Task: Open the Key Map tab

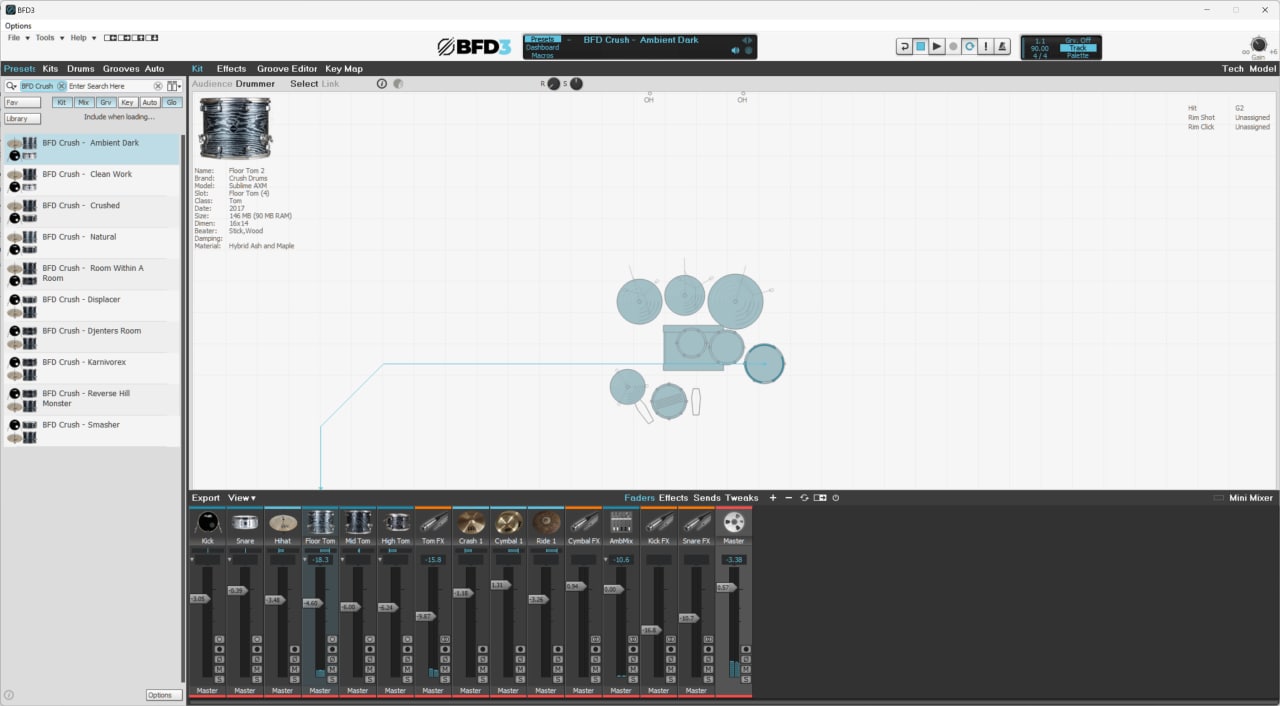Action: pyautogui.click(x=344, y=69)
